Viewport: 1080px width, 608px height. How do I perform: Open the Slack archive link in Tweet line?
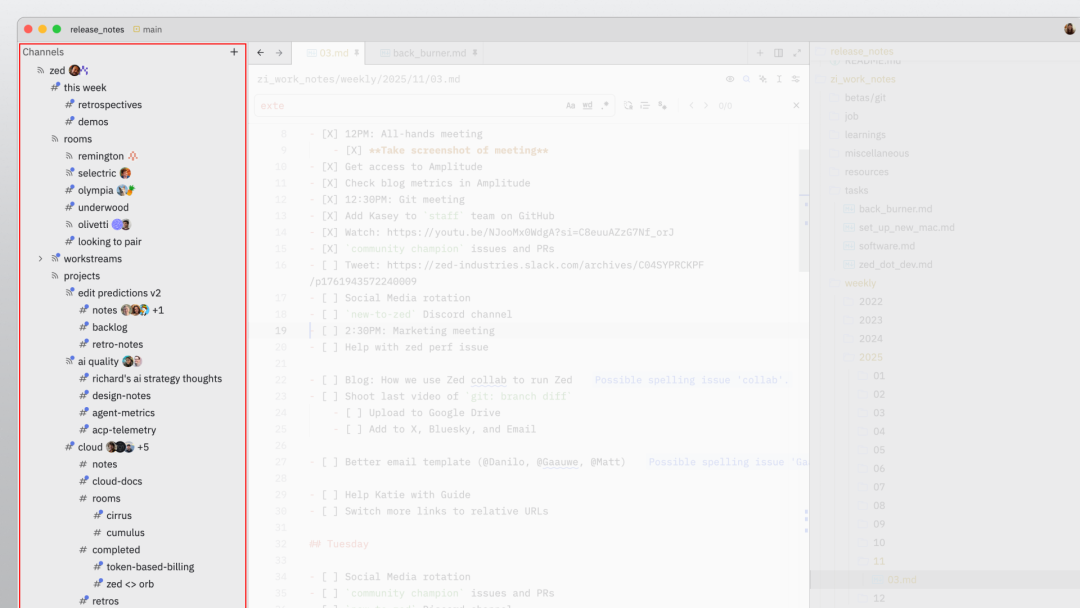(545, 265)
